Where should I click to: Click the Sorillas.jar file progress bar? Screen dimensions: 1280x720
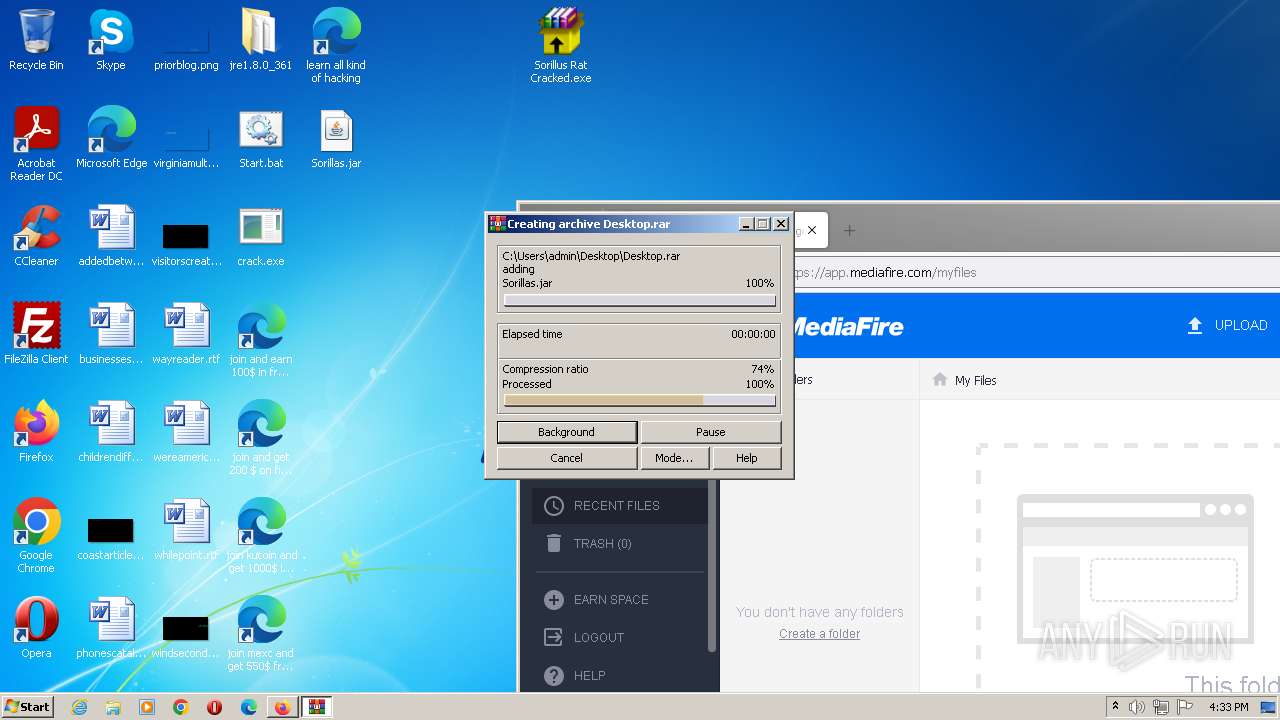[x=639, y=300]
